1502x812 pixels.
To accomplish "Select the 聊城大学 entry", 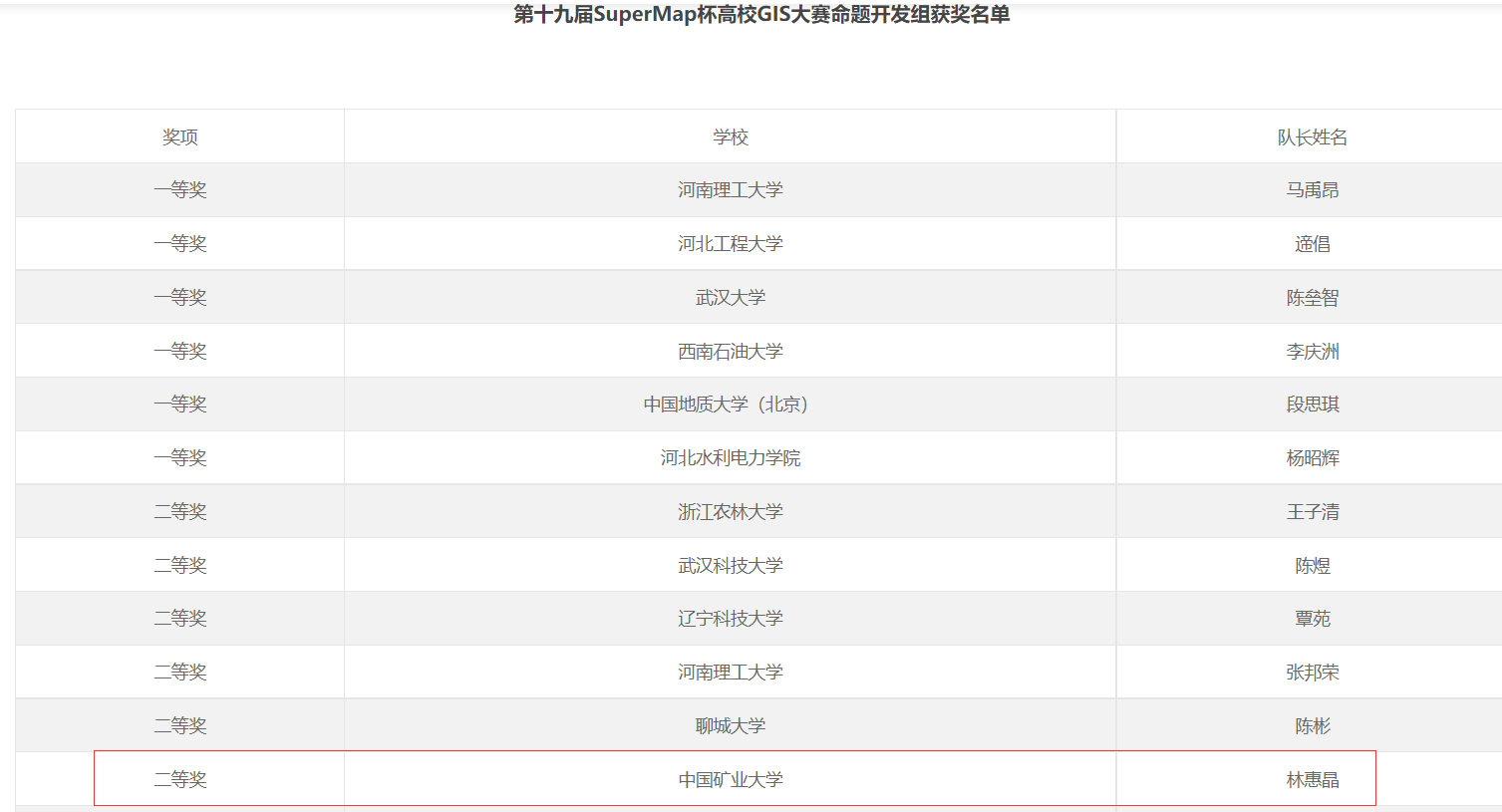I will coord(730,726).
